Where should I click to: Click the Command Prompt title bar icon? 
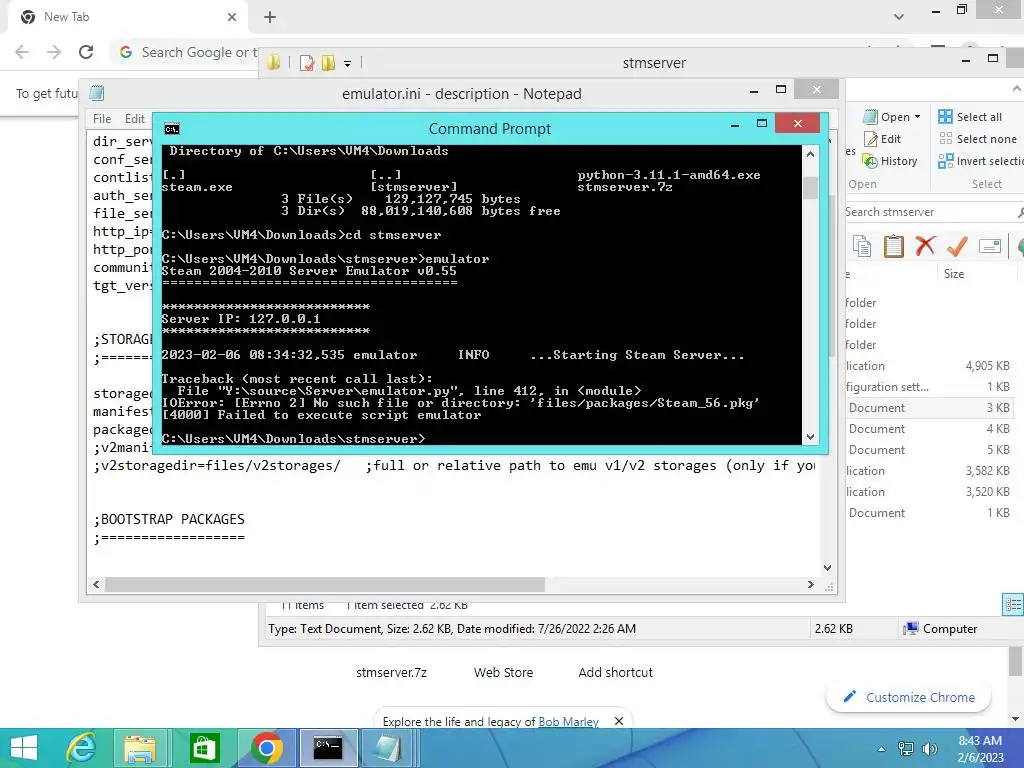[172, 129]
